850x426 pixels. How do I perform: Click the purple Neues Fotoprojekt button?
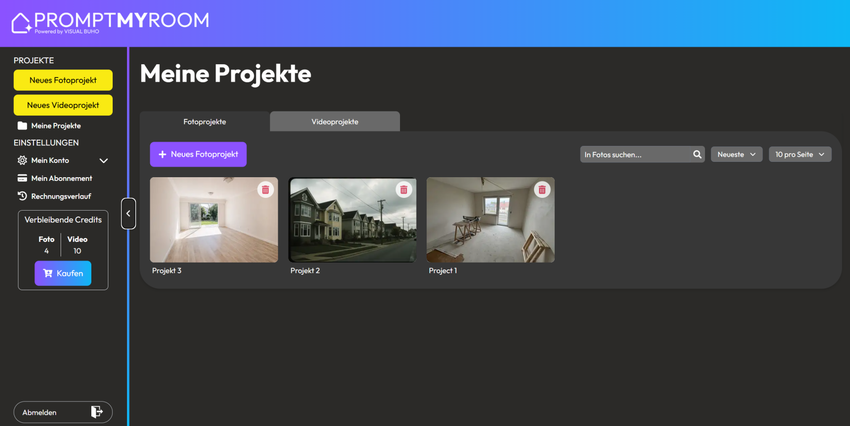[x=198, y=154]
